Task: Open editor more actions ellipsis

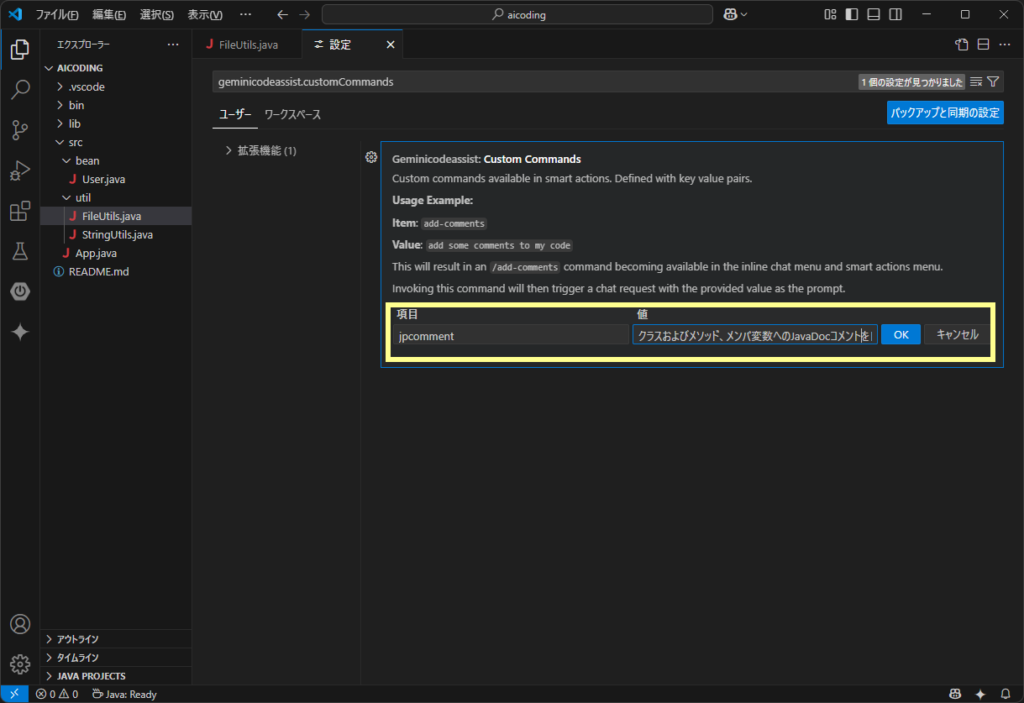Action: coord(1005,44)
